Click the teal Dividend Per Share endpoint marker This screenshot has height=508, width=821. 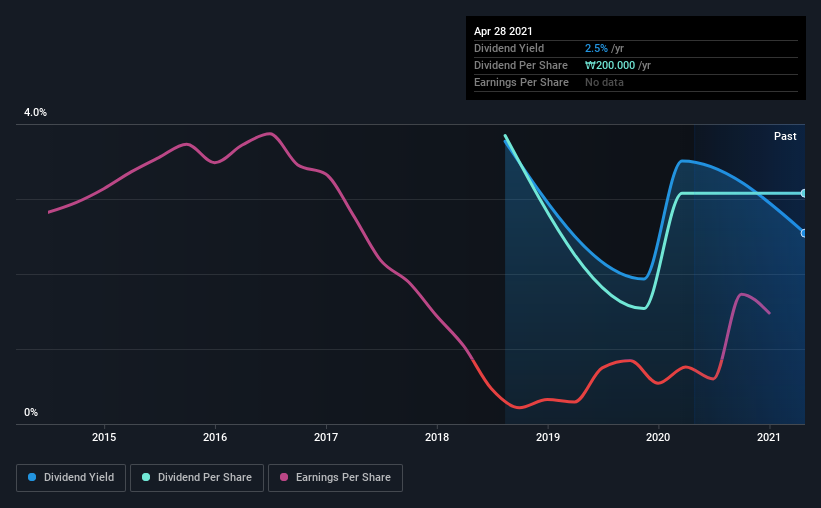coord(803,193)
